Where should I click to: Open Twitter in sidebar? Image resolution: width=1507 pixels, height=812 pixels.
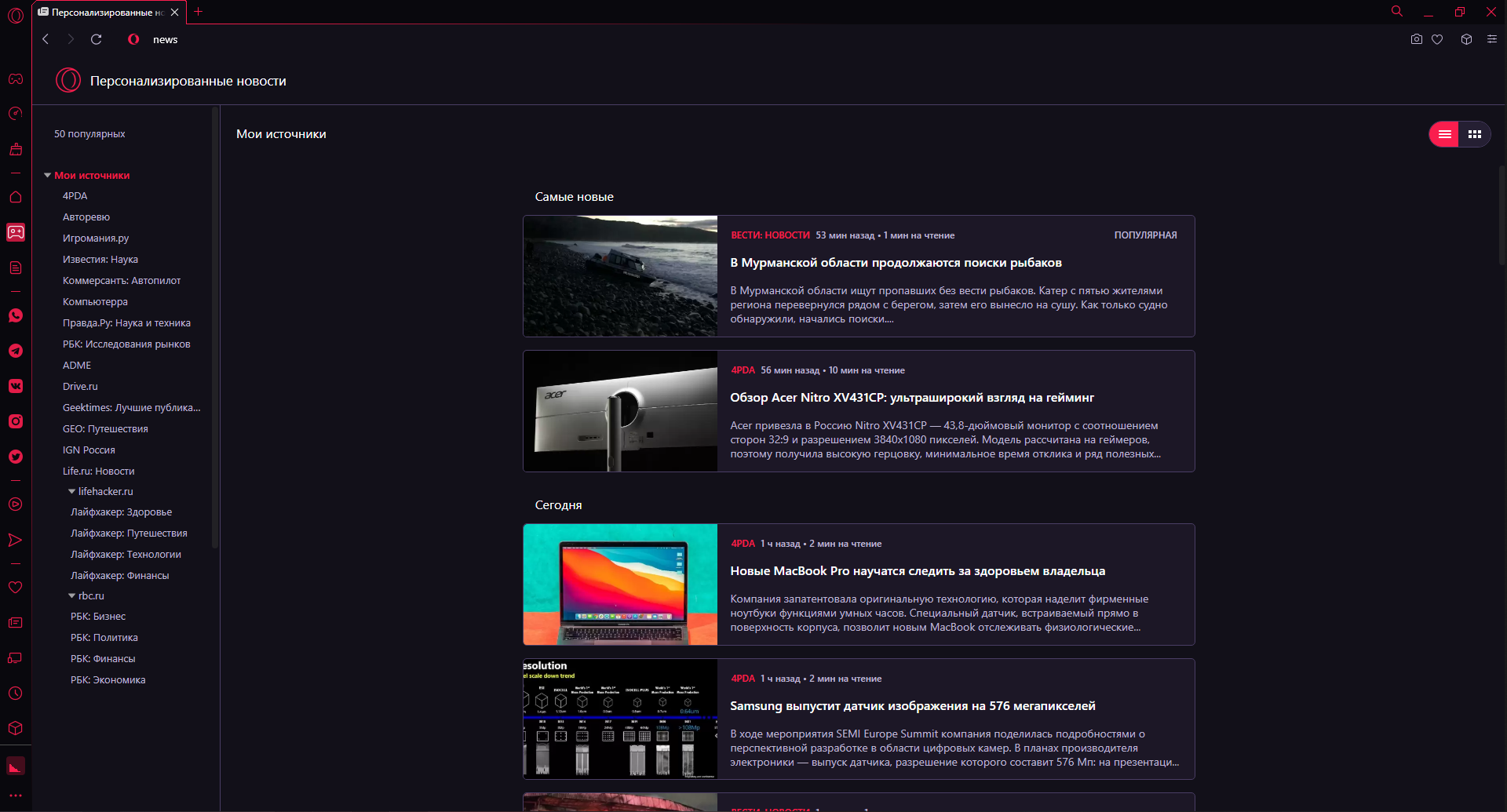[16, 457]
